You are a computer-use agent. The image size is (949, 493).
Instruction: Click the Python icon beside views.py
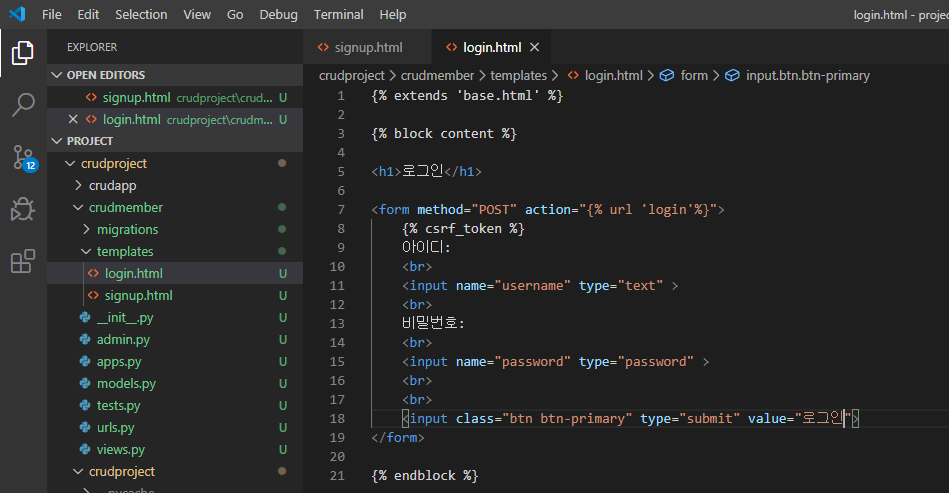coord(85,449)
